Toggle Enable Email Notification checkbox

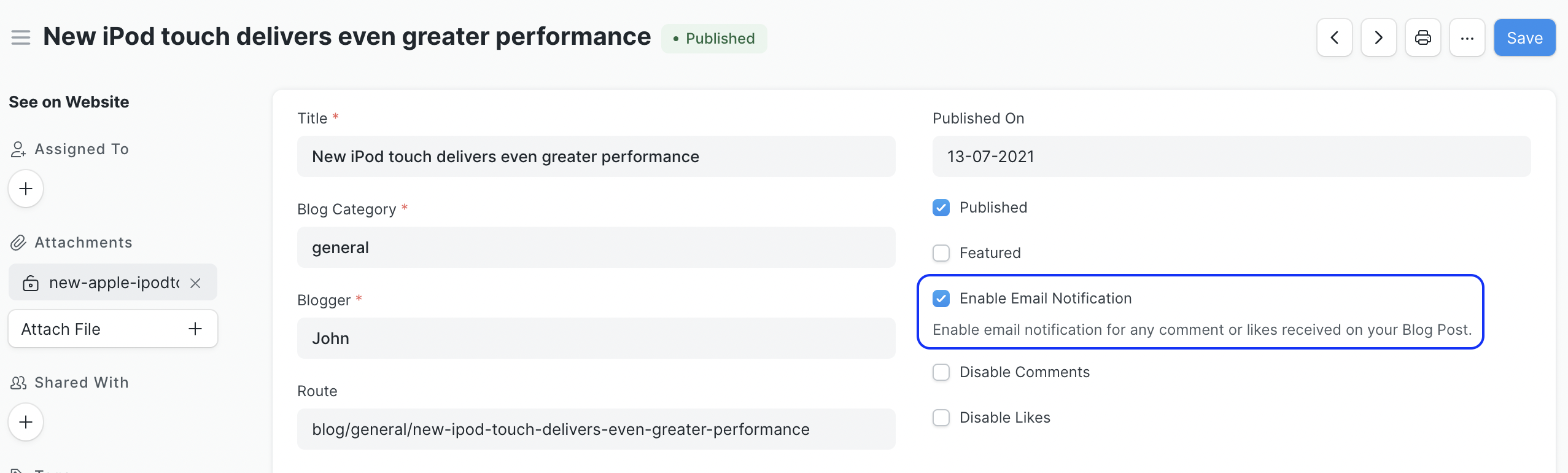[941, 299]
